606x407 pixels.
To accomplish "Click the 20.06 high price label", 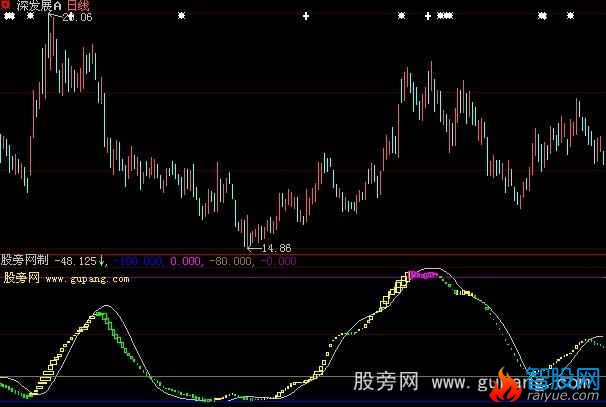I will [77, 17].
